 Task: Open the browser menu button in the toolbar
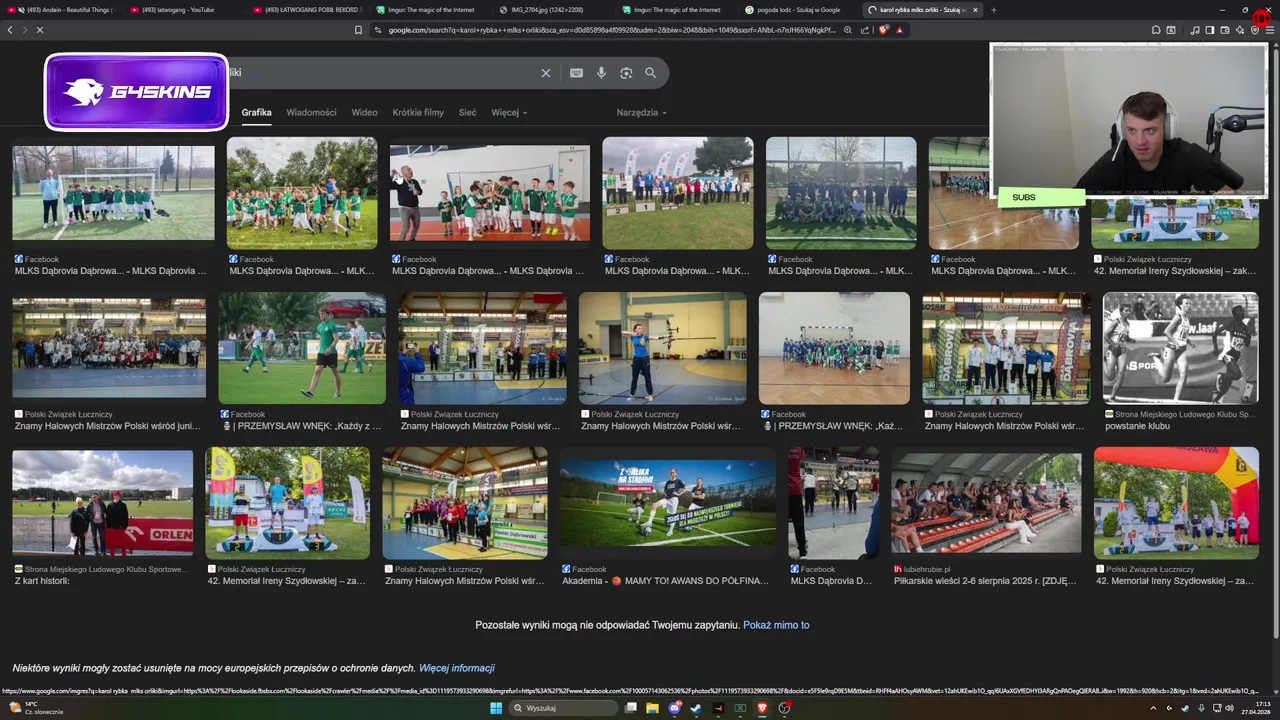click(x=1270, y=30)
